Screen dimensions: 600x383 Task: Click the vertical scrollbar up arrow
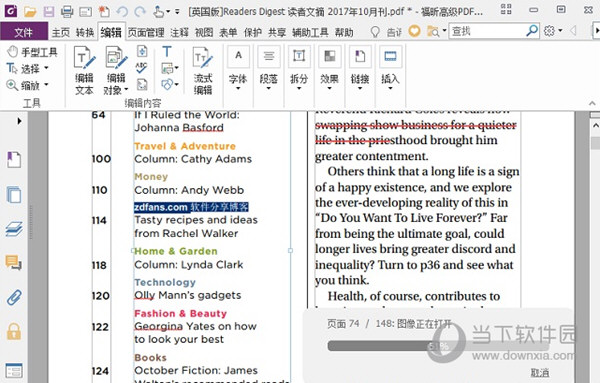(x=595, y=125)
